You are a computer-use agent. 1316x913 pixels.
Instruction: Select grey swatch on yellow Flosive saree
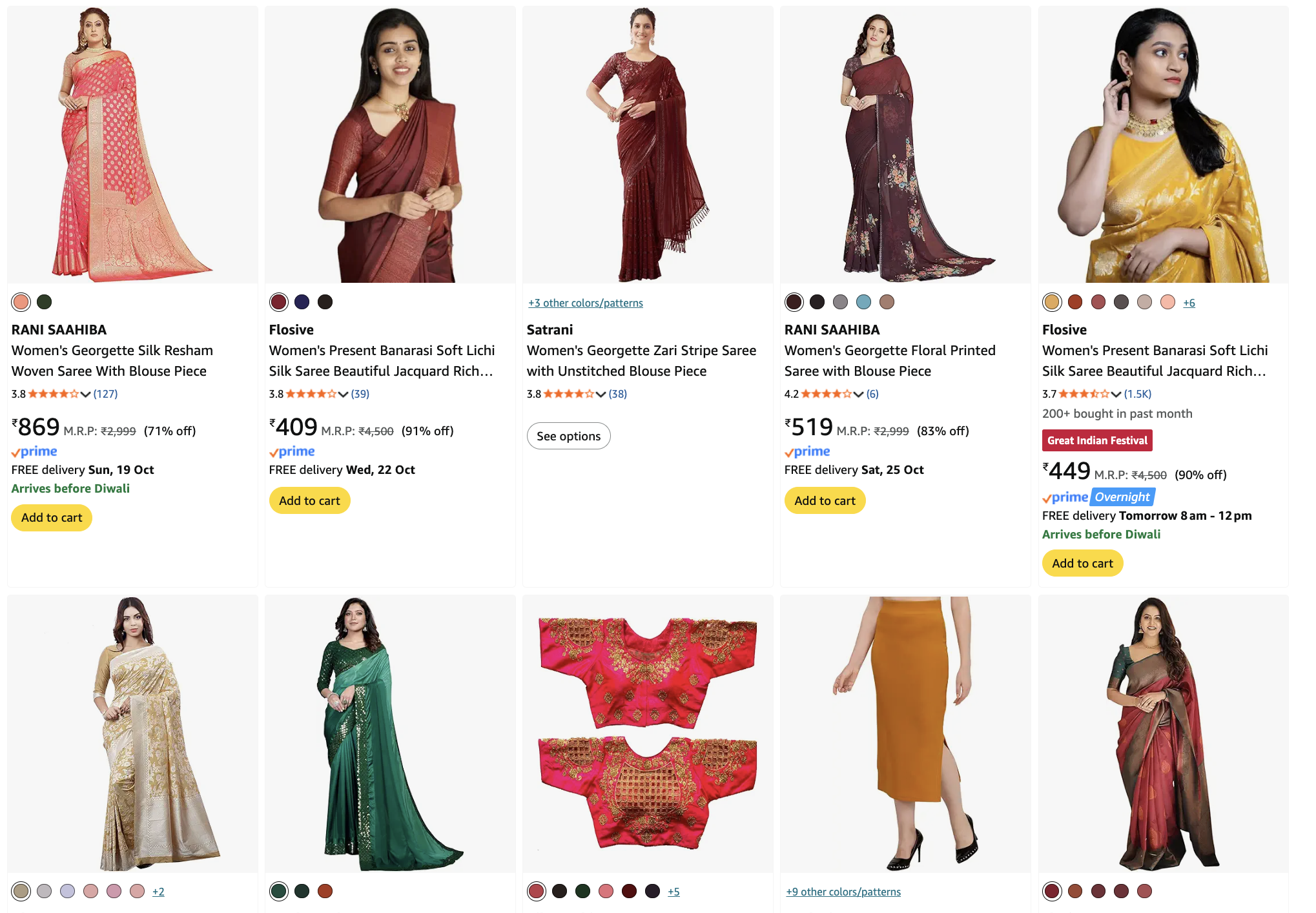pos(1121,302)
